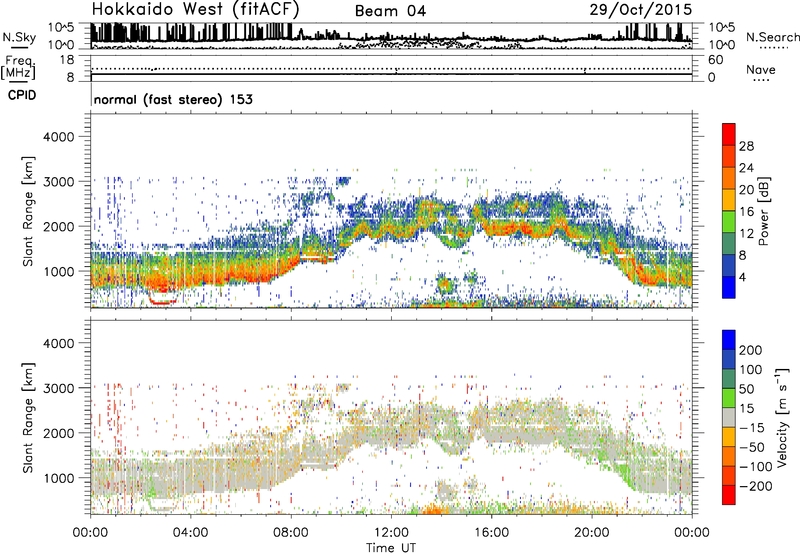The width and height of the screenshot is (800, 554).
Task: Click the "28" label on Power color bar
Action: [x=746, y=146]
